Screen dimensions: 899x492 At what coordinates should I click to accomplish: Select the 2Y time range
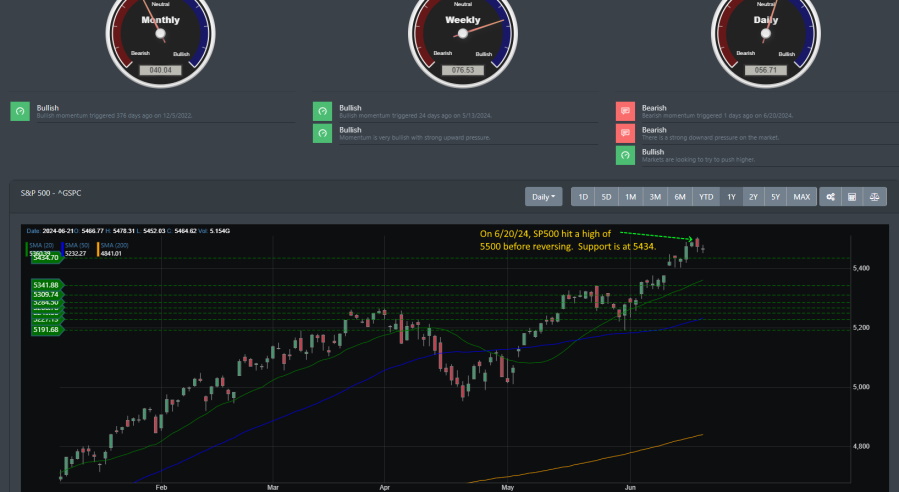[x=753, y=197]
